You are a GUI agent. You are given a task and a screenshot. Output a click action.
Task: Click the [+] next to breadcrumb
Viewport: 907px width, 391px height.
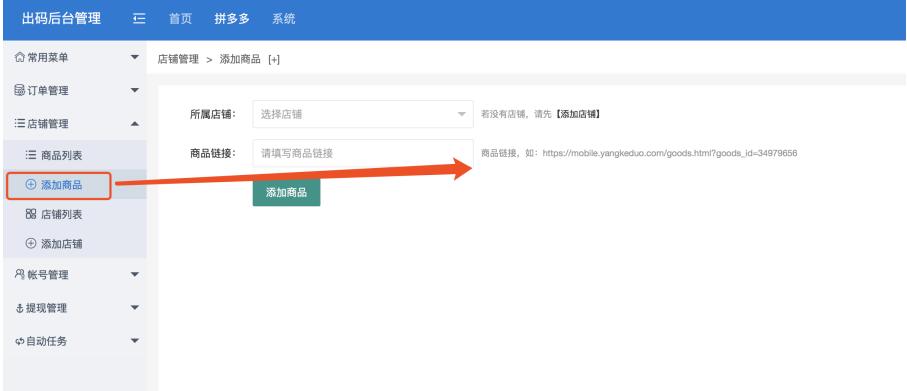(x=274, y=59)
